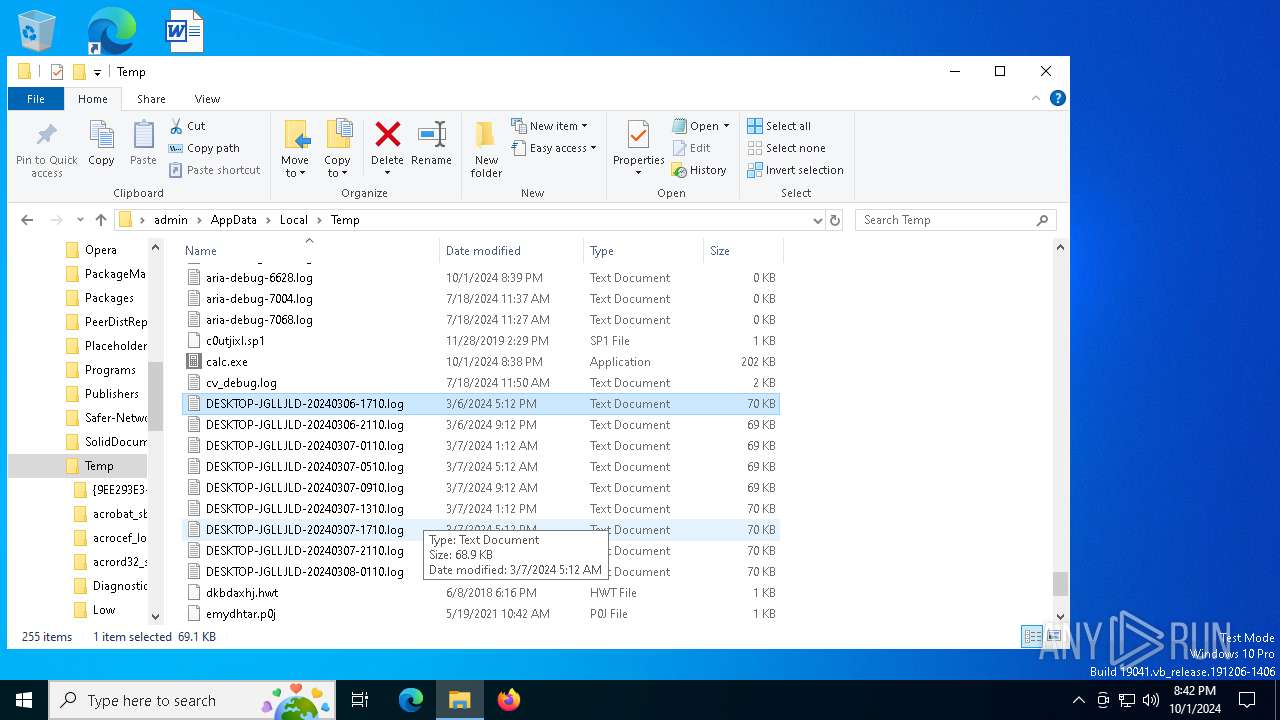Click the Cut scissors command
The width and height of the screenshot is (1280, 720).
point(187,126)
